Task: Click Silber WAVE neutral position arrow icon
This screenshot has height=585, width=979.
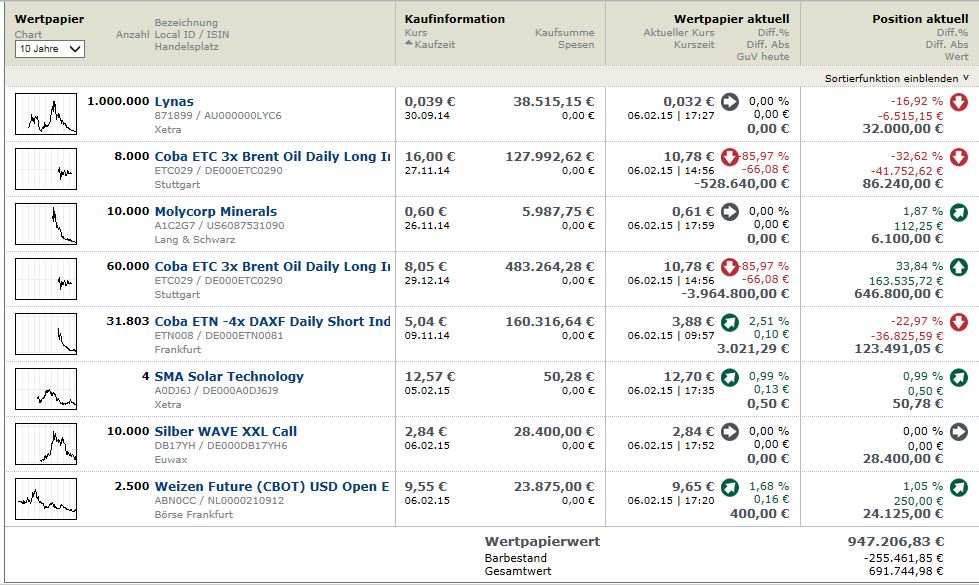Action: click(x=959, y=431)
